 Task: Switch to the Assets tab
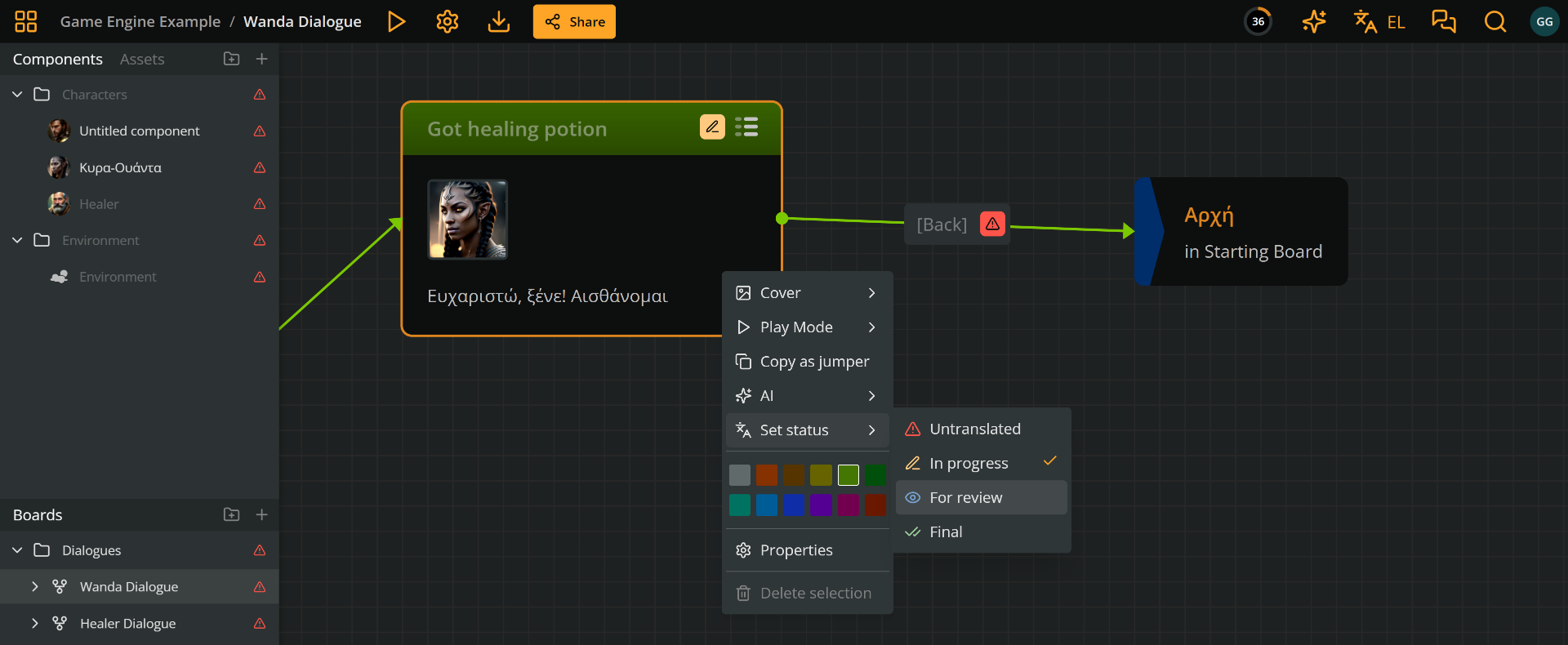(142, 60)
